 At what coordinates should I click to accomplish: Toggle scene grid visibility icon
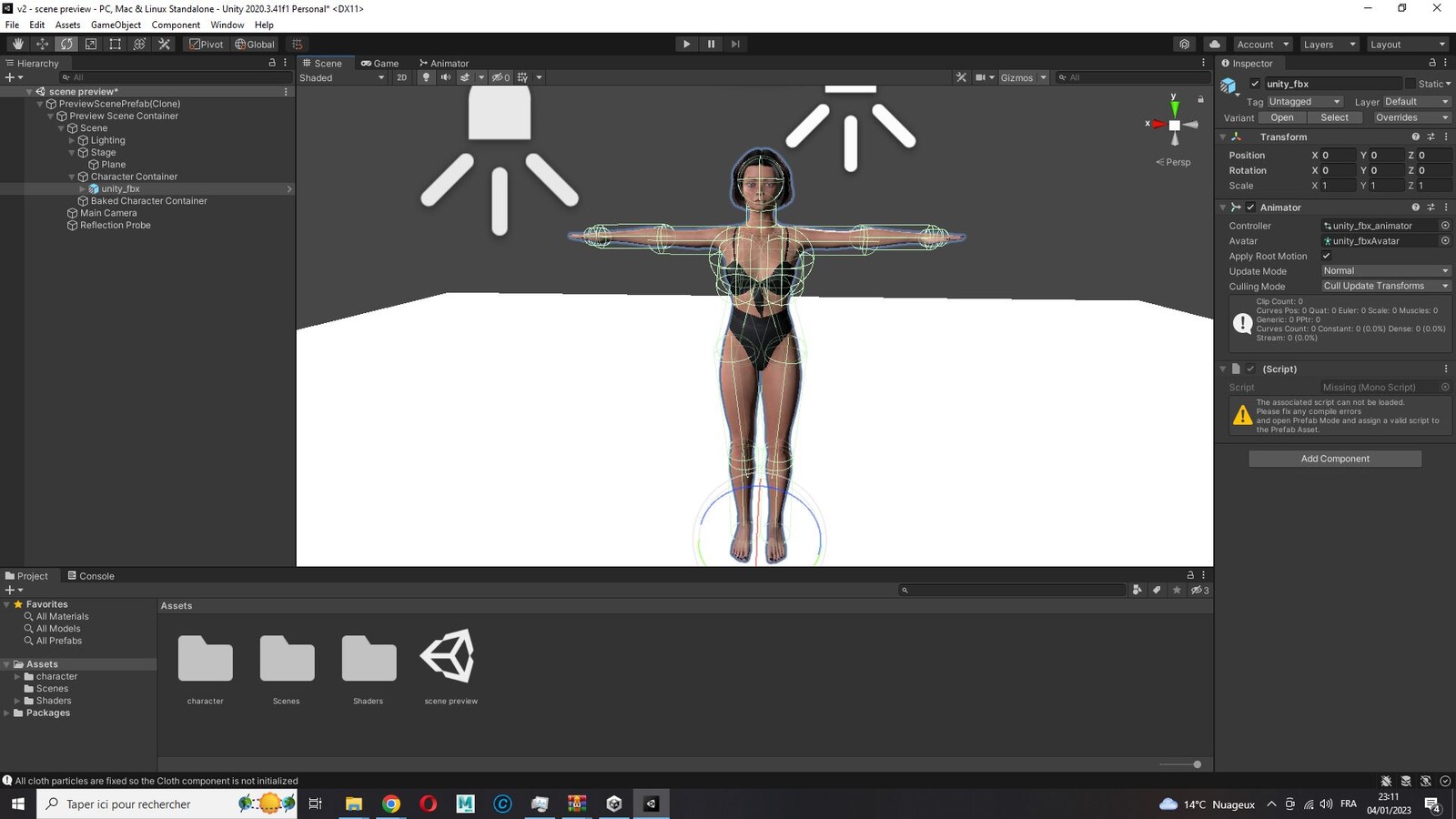pos(522,77)
